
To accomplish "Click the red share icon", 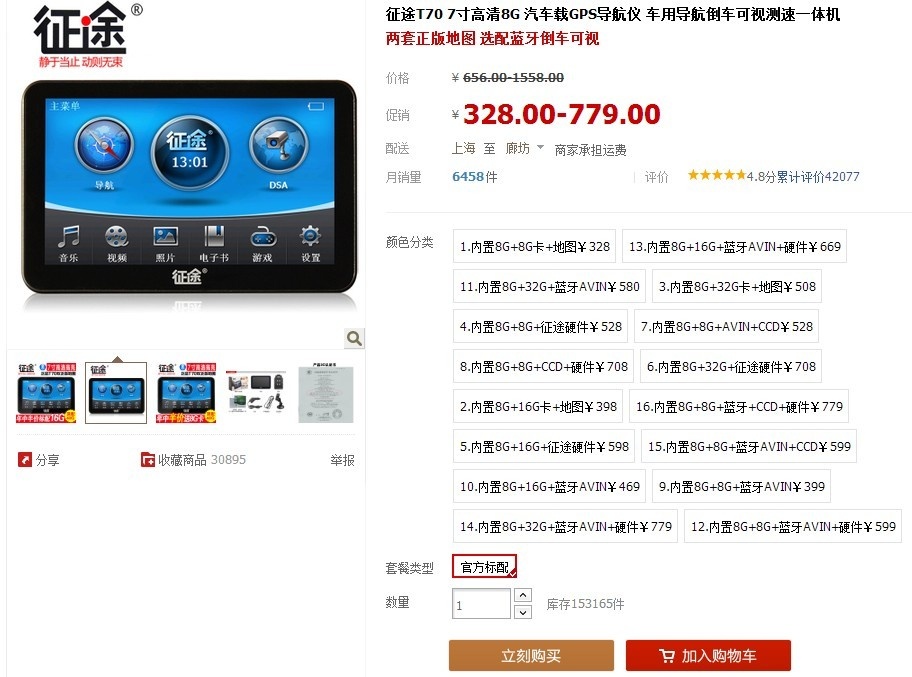I will click(x=24, y=459).
